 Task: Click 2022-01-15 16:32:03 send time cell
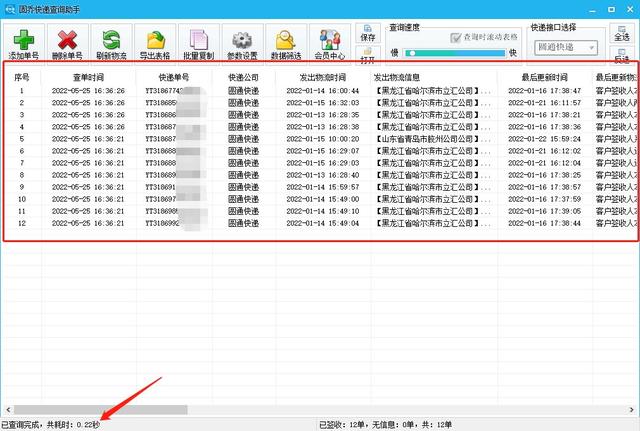pyautogui.click(x=322, y=102)
